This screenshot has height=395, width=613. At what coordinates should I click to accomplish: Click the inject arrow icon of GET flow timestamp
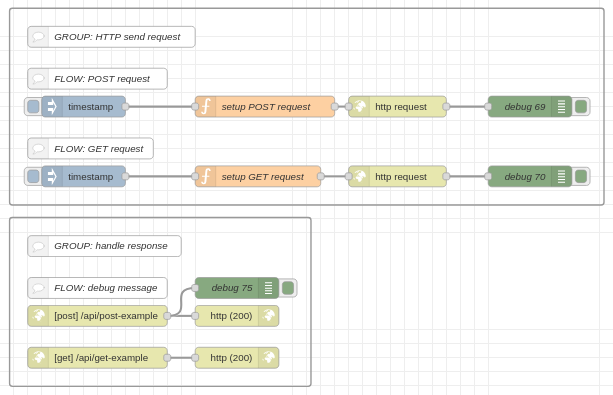click(x=52, y=177)
